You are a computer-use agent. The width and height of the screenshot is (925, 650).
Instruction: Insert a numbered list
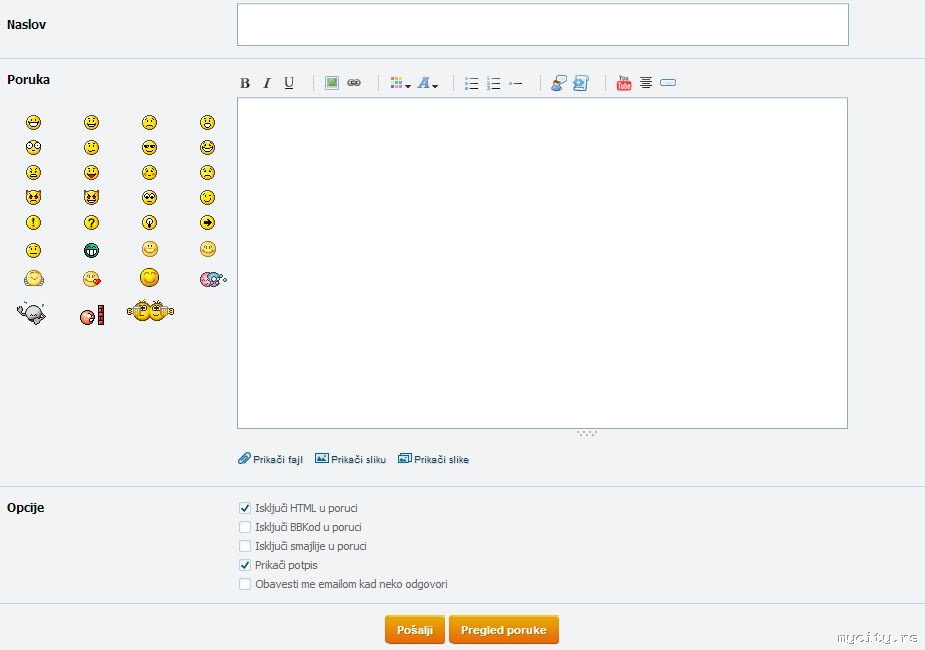[494, 83]
